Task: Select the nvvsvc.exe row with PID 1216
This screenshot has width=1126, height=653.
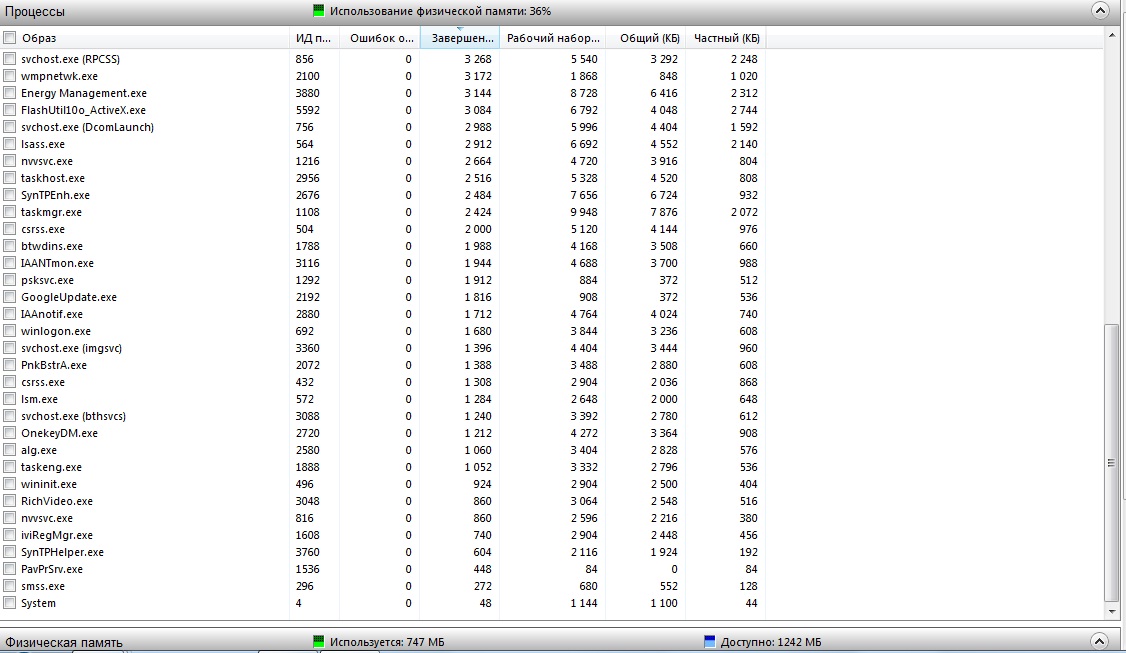Action: [383, 161]
